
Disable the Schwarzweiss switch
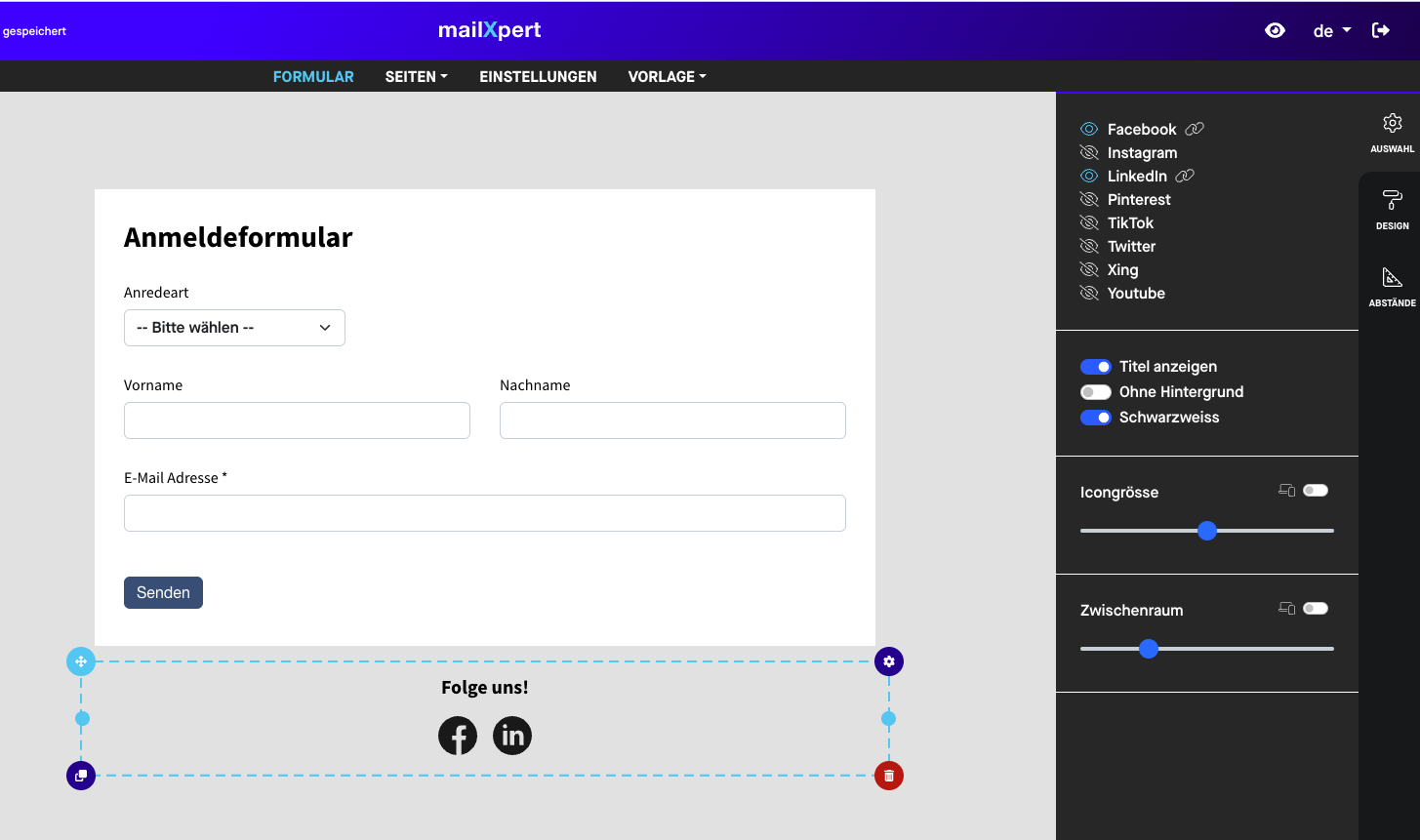[1095, 418]
